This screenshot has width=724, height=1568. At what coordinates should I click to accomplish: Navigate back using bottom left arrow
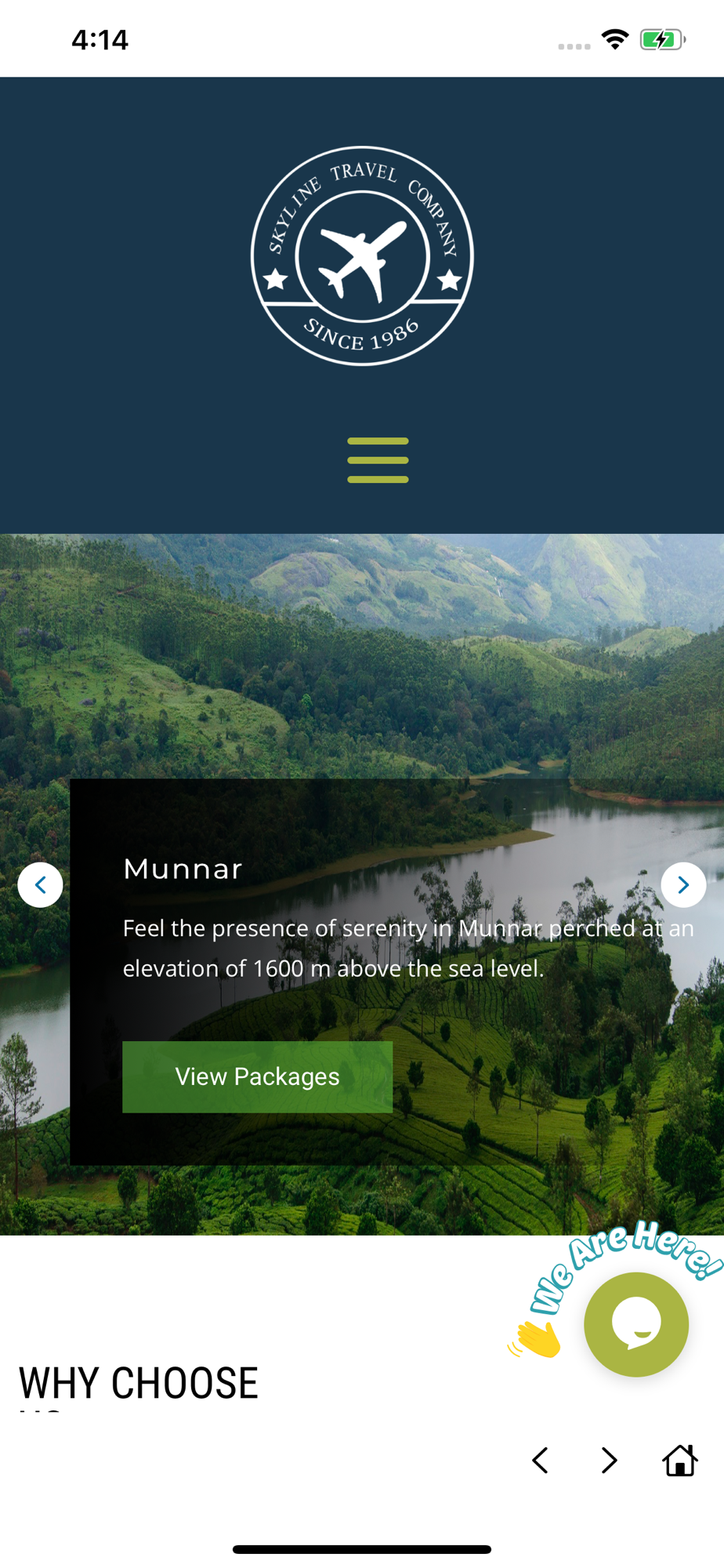point(540,1460)
